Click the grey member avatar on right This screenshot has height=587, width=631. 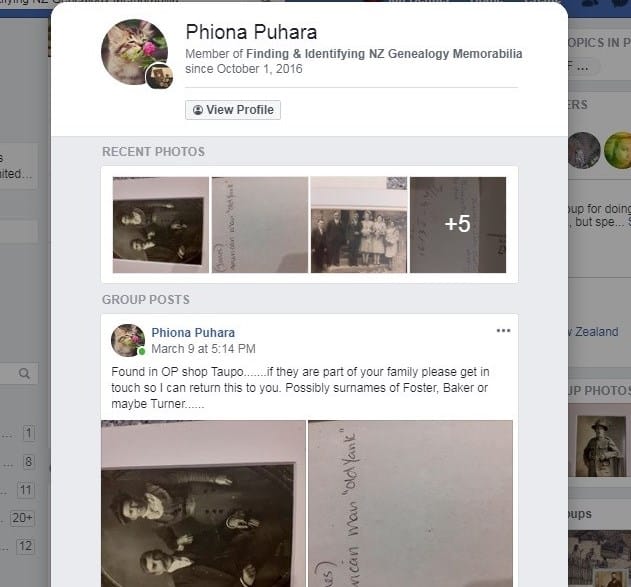tap(584, 150)
